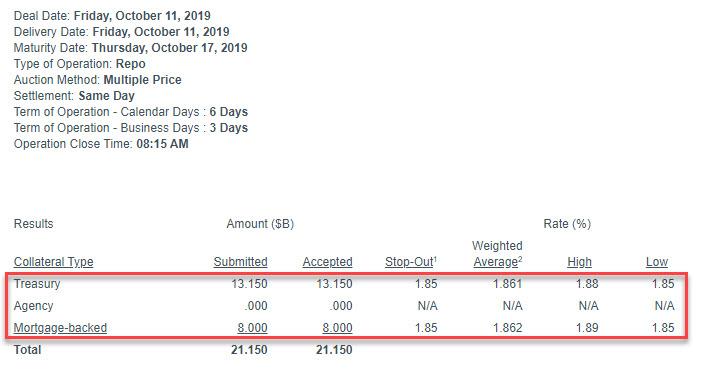
Task: Open the Mortgage-backed collateral link
Action: pos(60,328)
